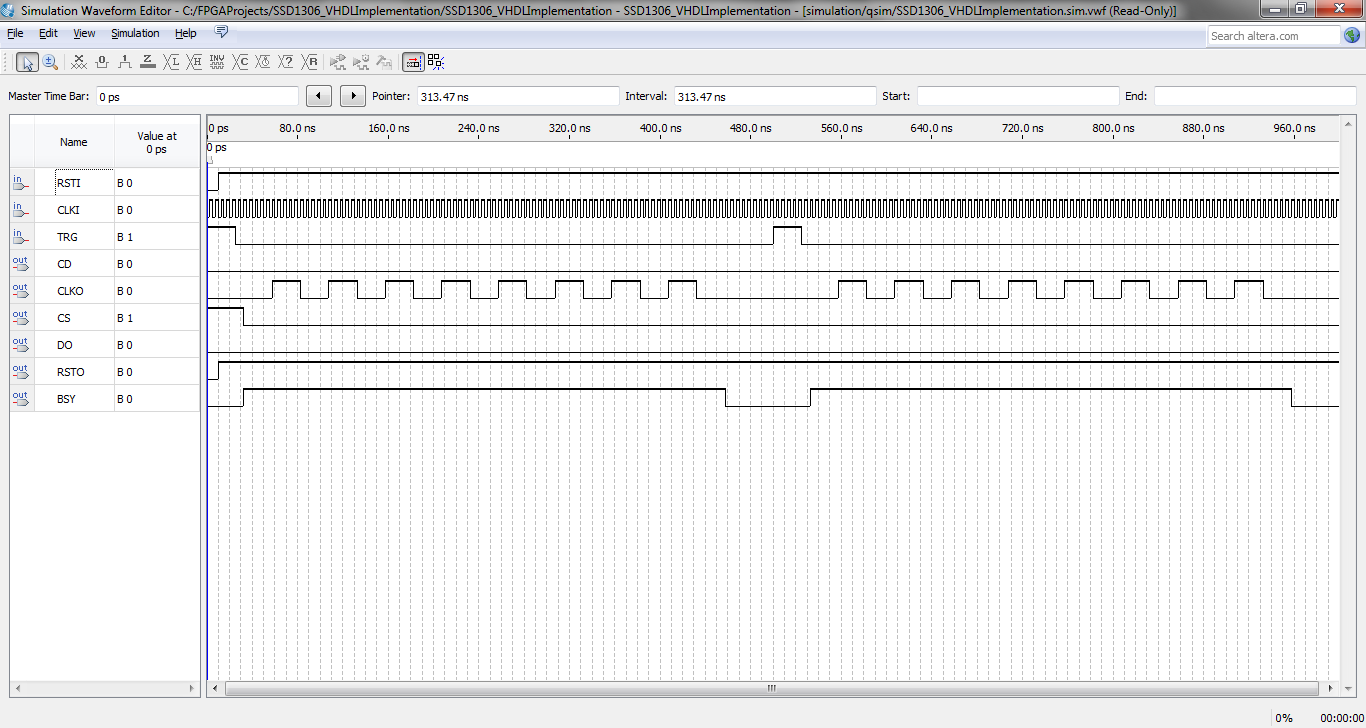The width and height of the screenshot is (1366, 728).
Task: Open the View menu
Action: 84,33
